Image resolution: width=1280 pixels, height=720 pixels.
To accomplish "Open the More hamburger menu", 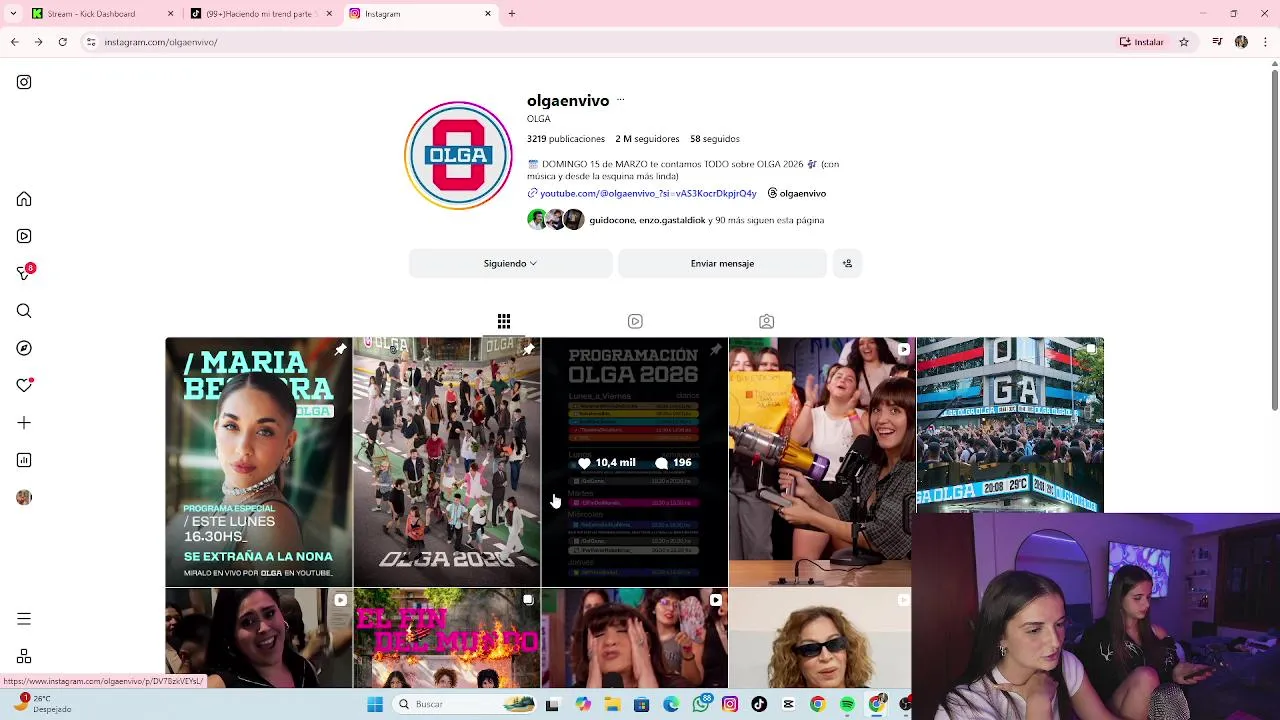I will click(x=24, y=619).
